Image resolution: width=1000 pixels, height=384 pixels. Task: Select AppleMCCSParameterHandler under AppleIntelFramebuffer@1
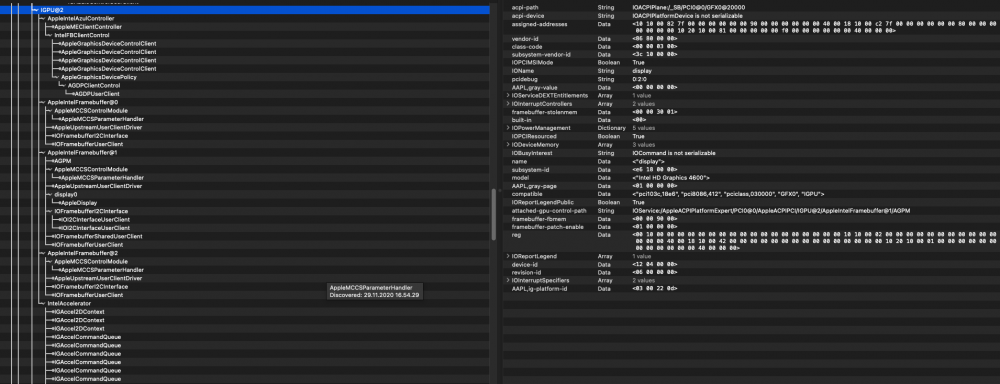102,177
